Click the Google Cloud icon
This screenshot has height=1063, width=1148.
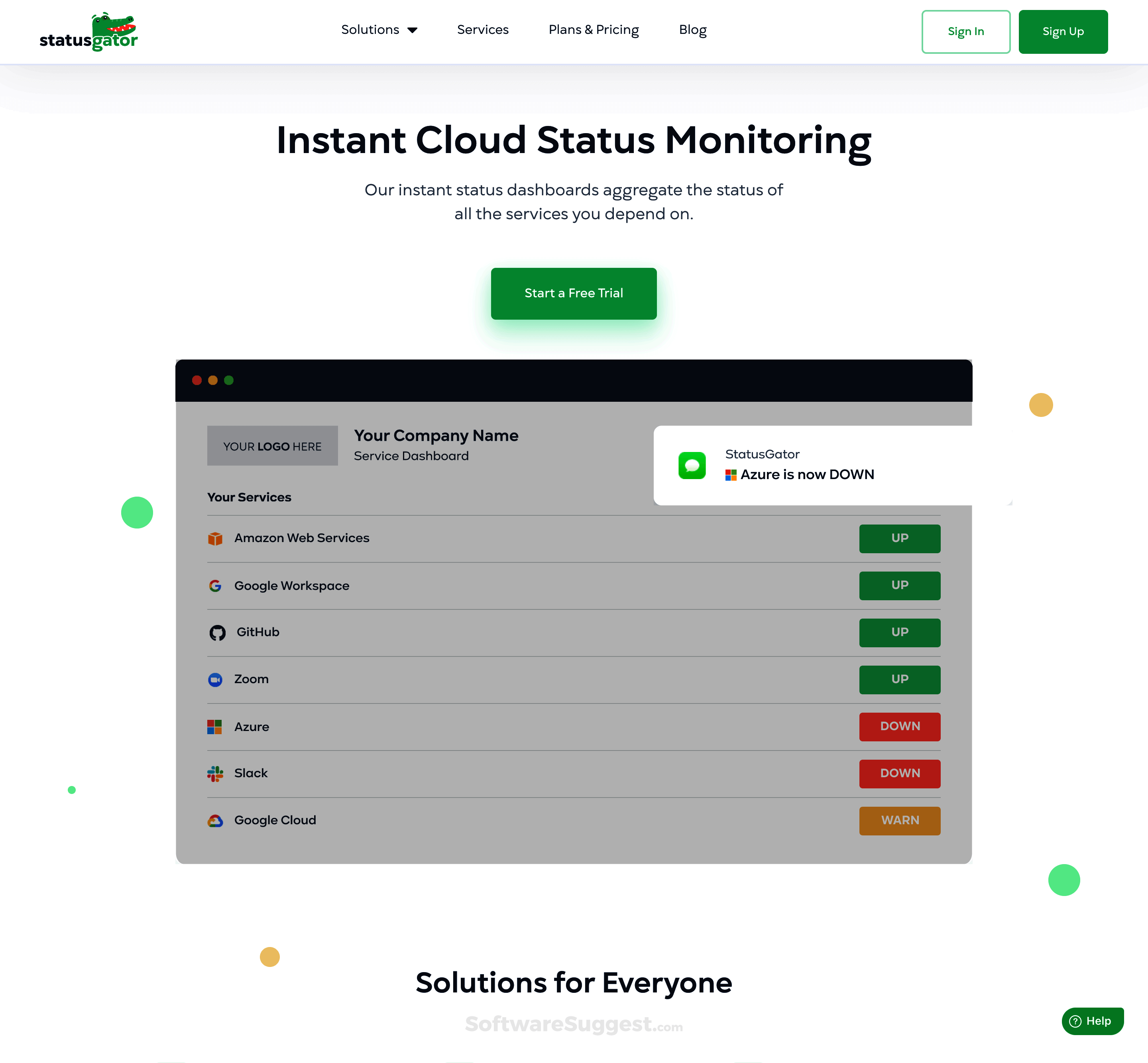[x=215, y=821]
